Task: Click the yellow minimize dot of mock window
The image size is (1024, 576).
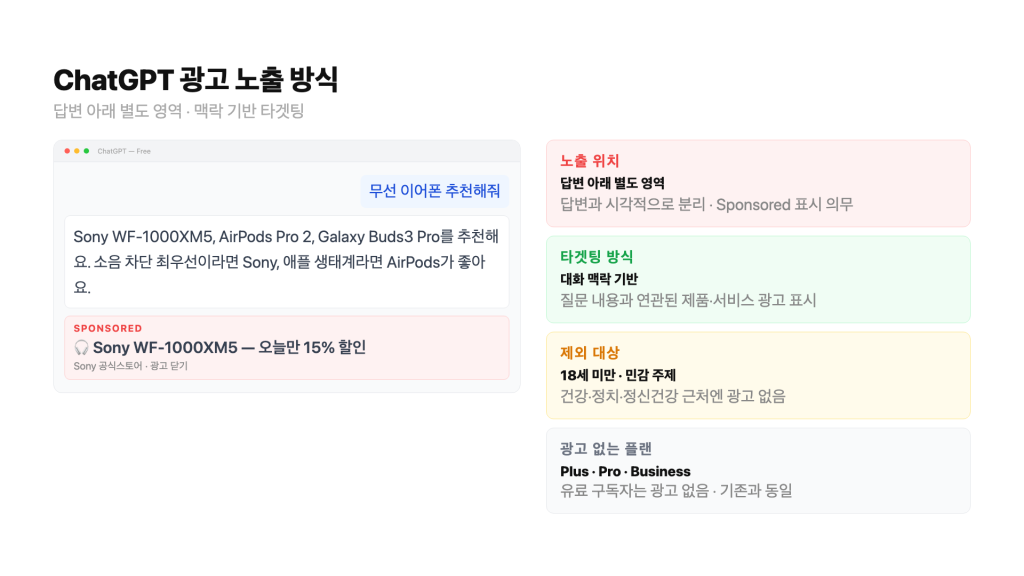Action: [77, 151]
